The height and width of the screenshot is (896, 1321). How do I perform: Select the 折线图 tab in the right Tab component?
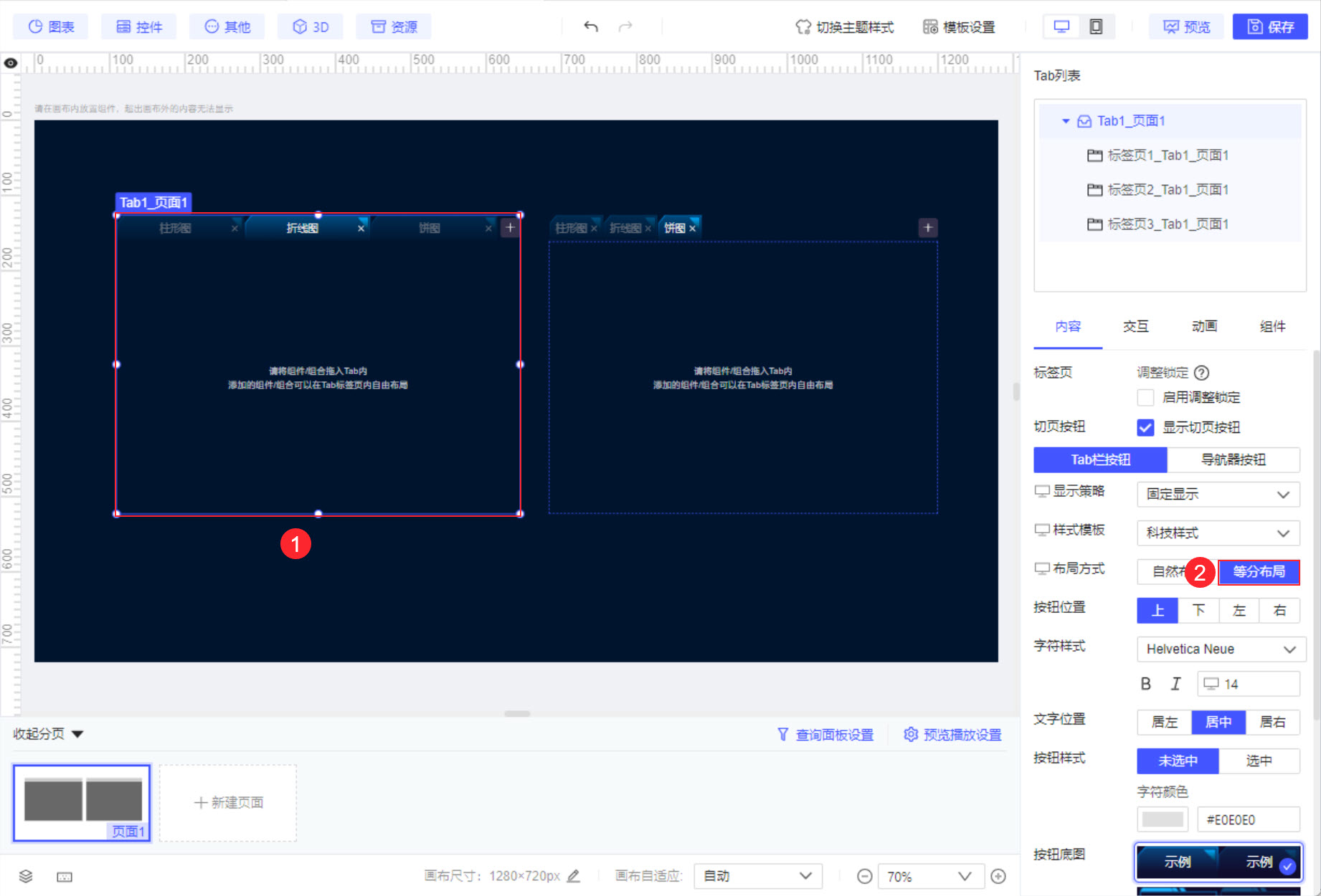click(x=625, y=228)
